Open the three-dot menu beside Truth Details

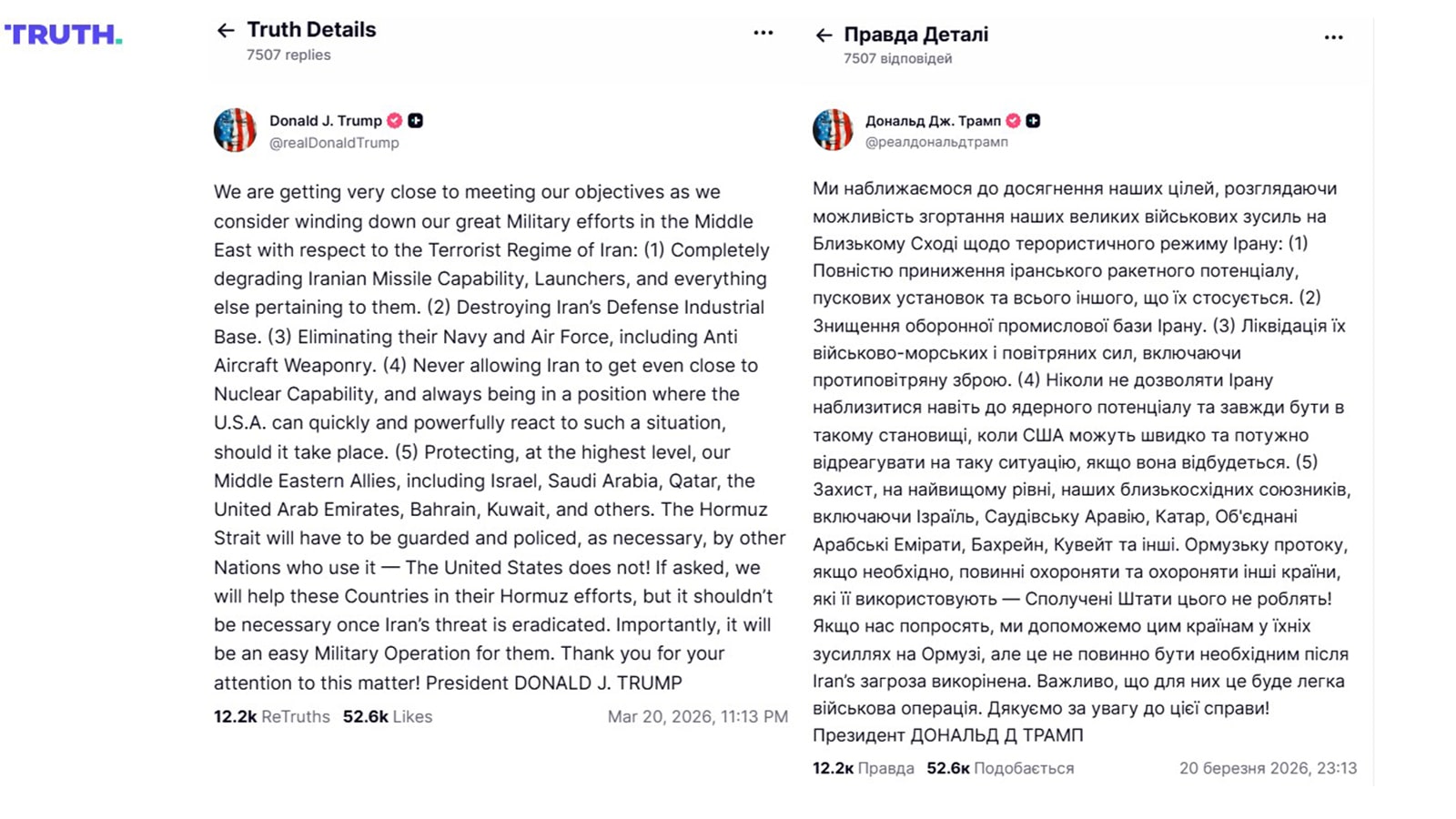[x=763, y=33]
